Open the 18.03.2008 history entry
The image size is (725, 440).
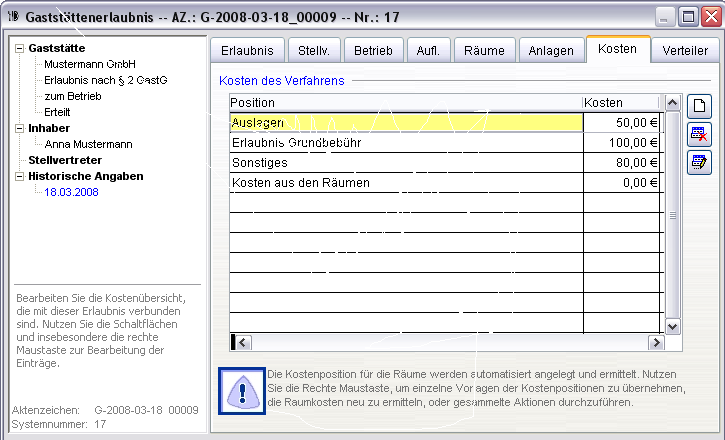(x=71, y=192)
